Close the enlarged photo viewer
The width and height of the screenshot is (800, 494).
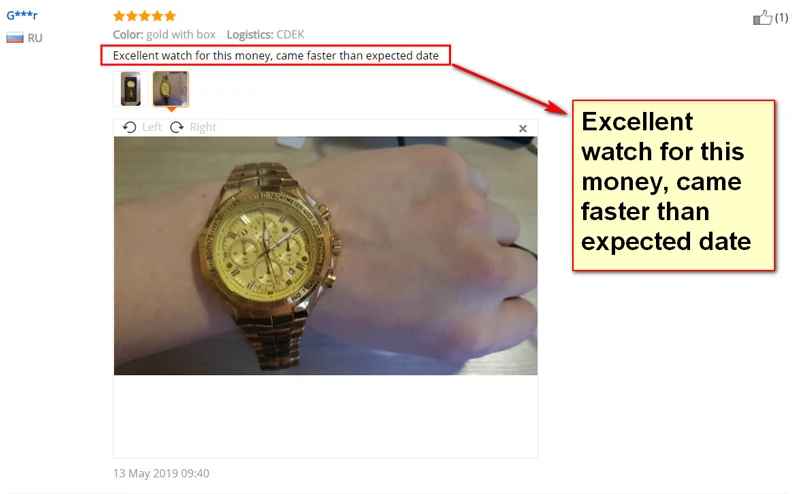tap(523, 129)
